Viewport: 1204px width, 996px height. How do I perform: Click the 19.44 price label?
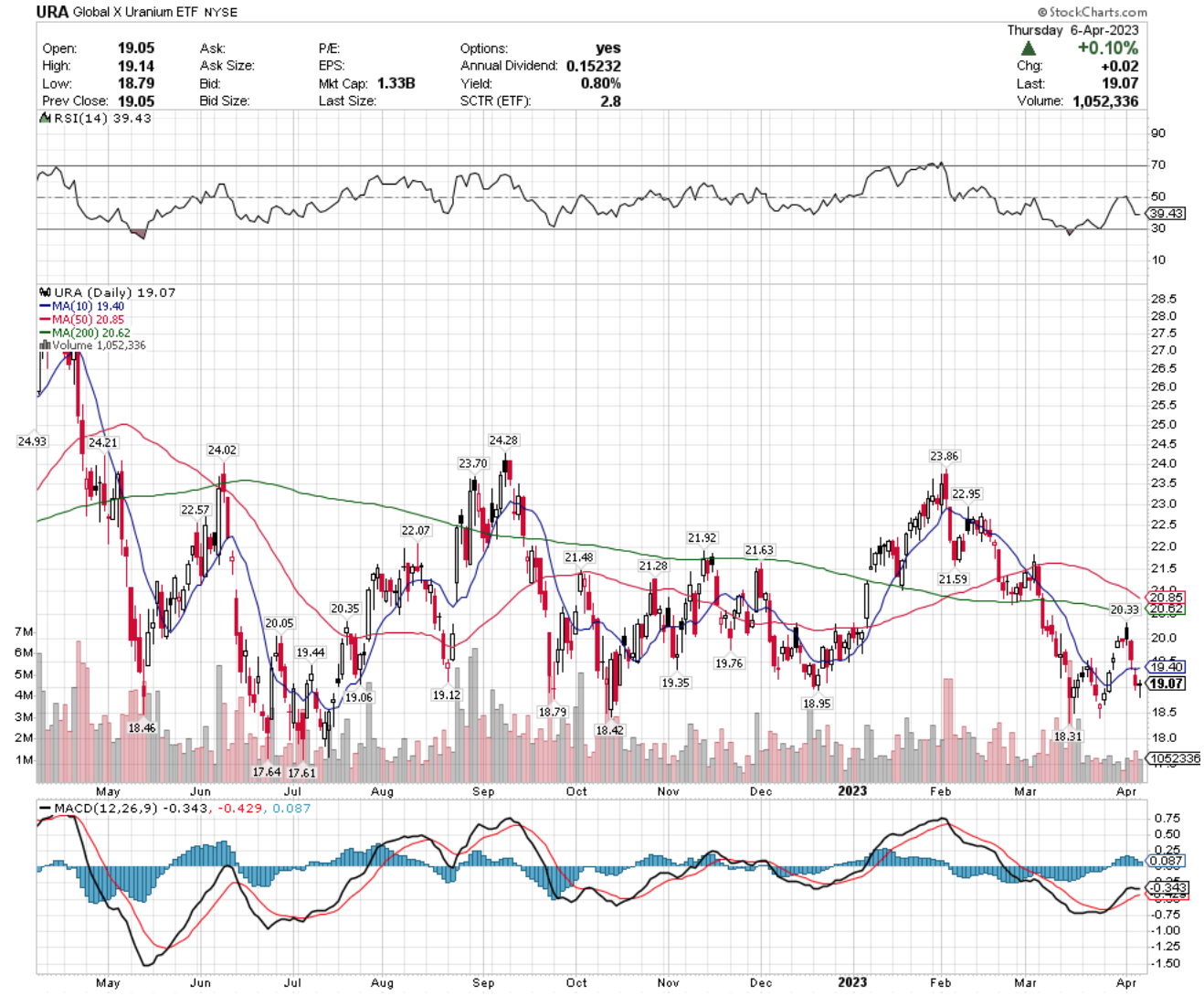(x=311, y=652)
